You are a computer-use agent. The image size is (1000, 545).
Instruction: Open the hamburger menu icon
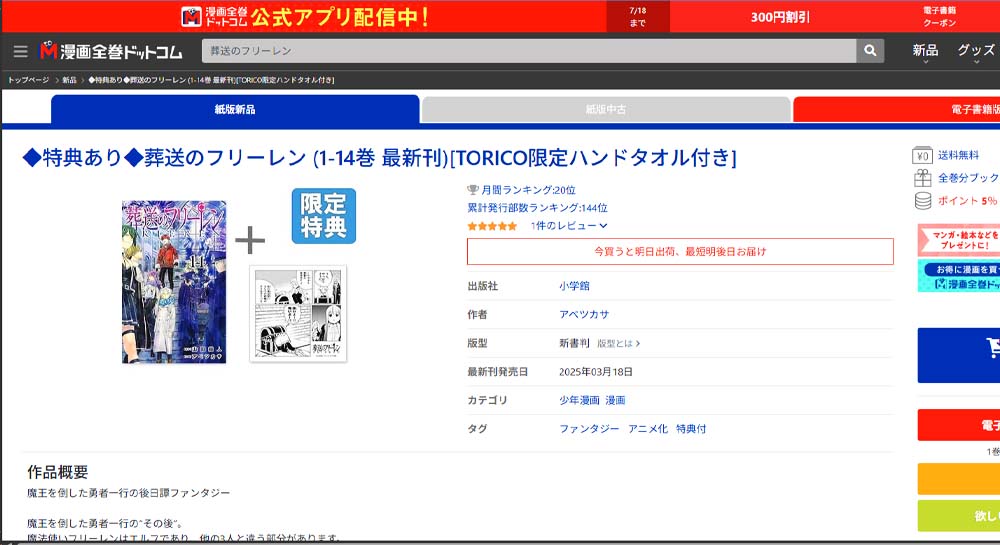pyautogui.click(x=20, y=51)
